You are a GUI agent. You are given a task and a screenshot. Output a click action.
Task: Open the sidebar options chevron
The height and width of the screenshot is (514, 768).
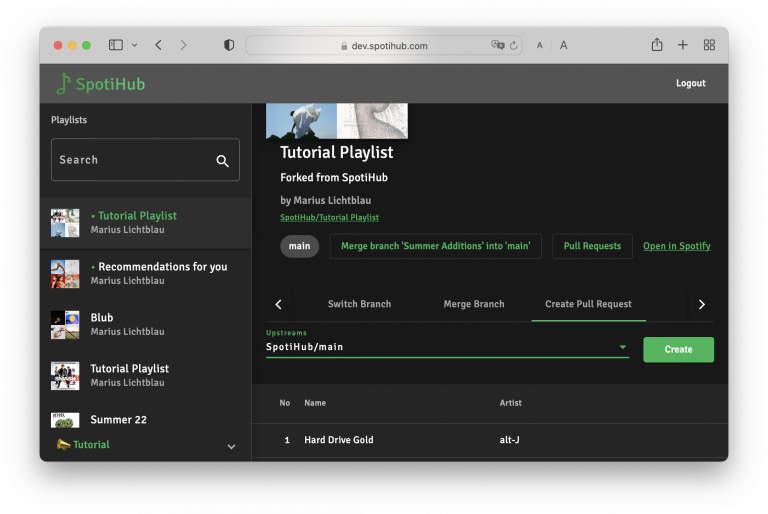134,45
